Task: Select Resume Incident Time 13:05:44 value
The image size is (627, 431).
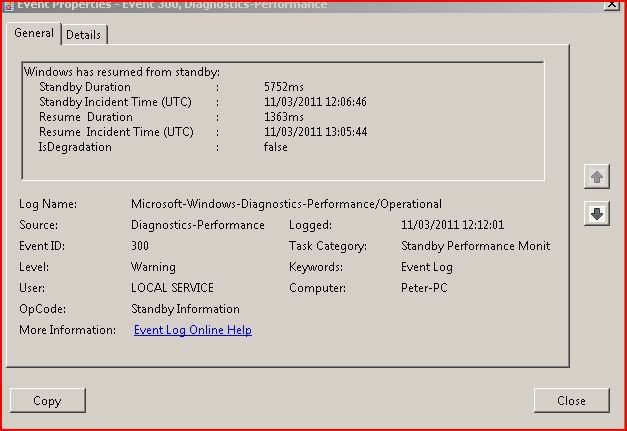Action: (x=315, y=132)
